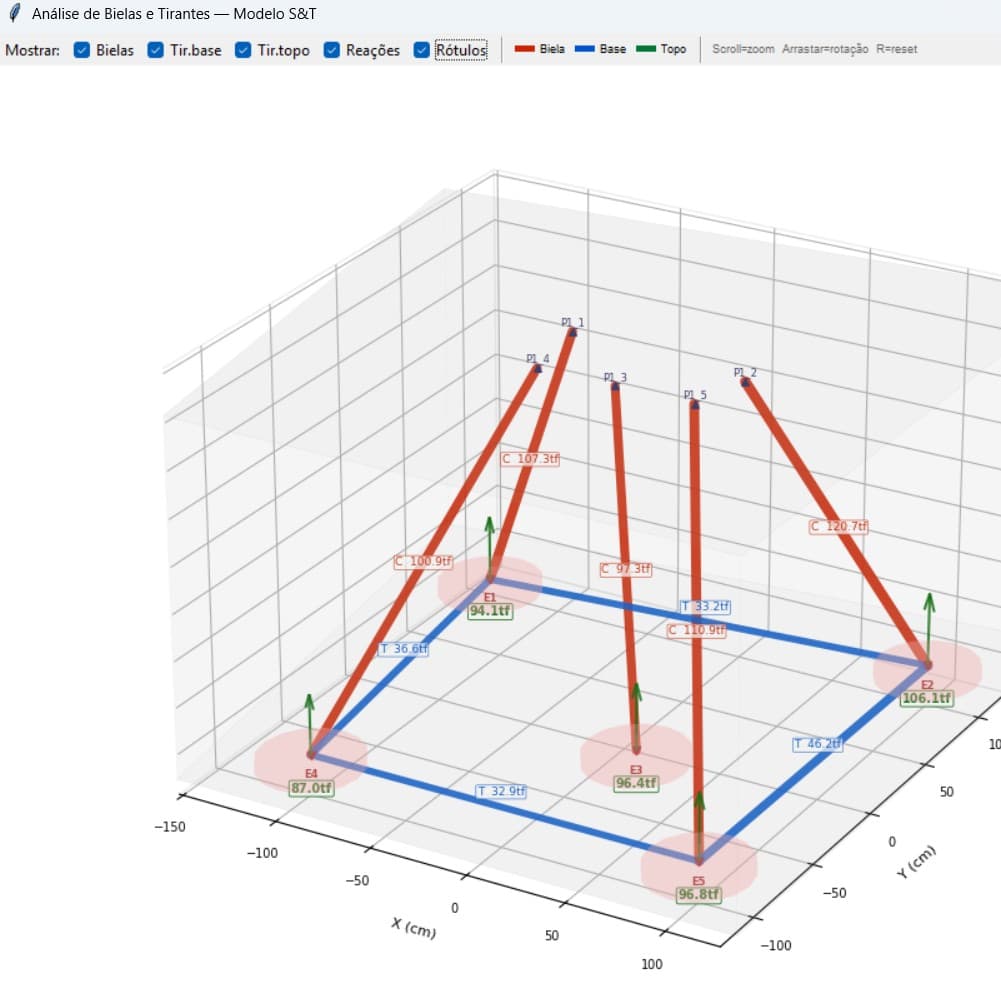1001x1001 pixels.
Task: Click the 'T 33.2tf' tie label
Action: (705, 606)
